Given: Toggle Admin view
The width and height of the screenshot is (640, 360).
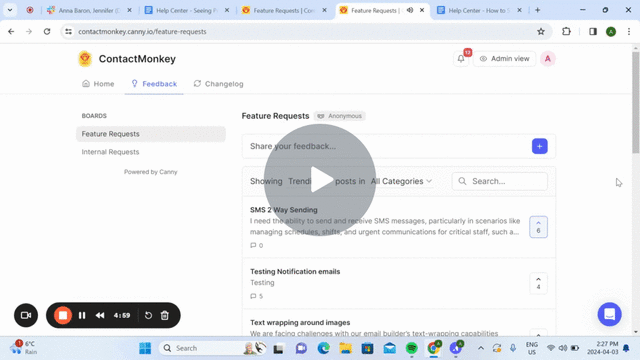Looking at the screenshot, I should pos(504,59).
